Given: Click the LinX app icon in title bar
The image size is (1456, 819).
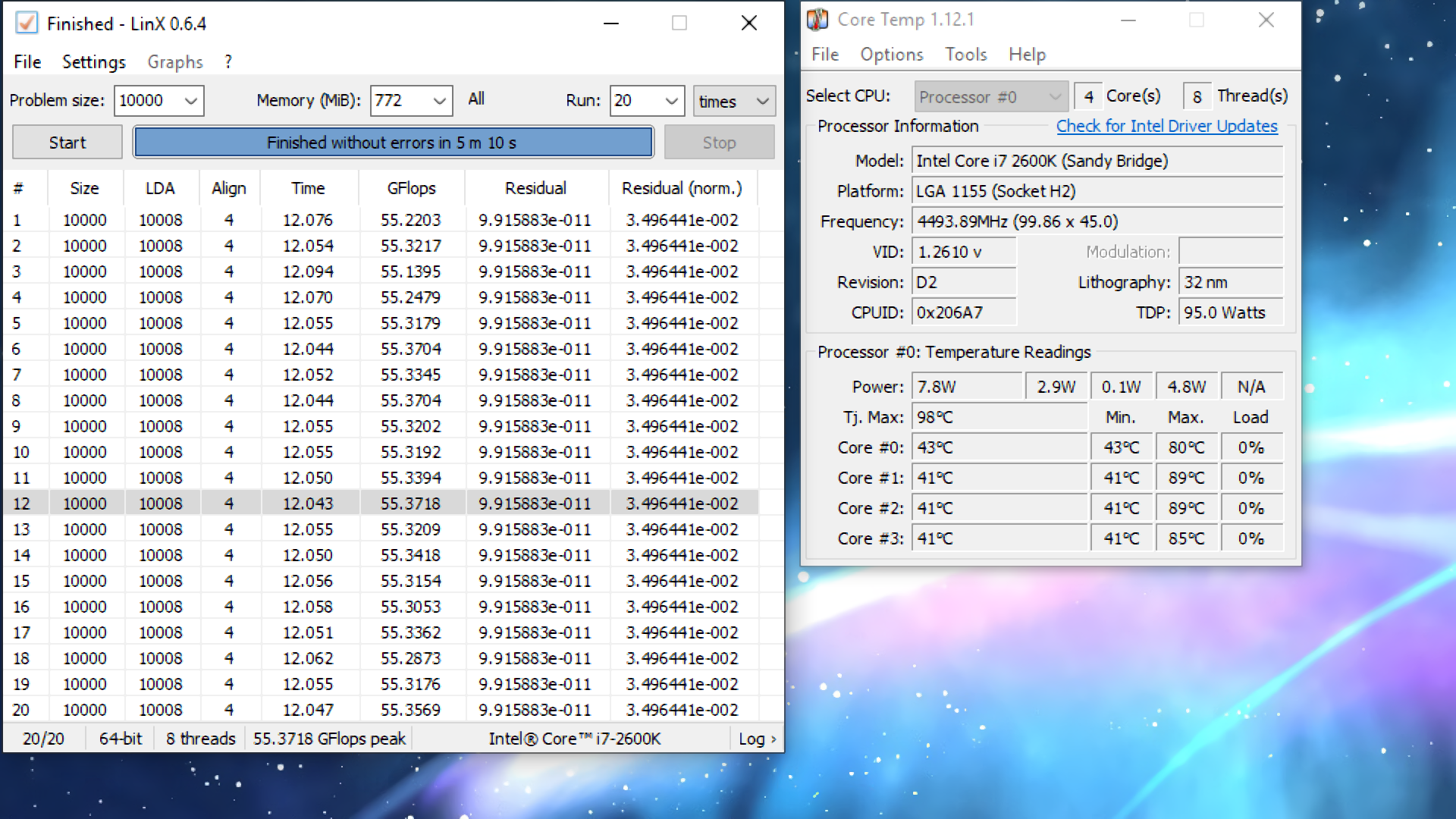Looking at the screenshot, I should pyautogui.click(x=27, y=24).
